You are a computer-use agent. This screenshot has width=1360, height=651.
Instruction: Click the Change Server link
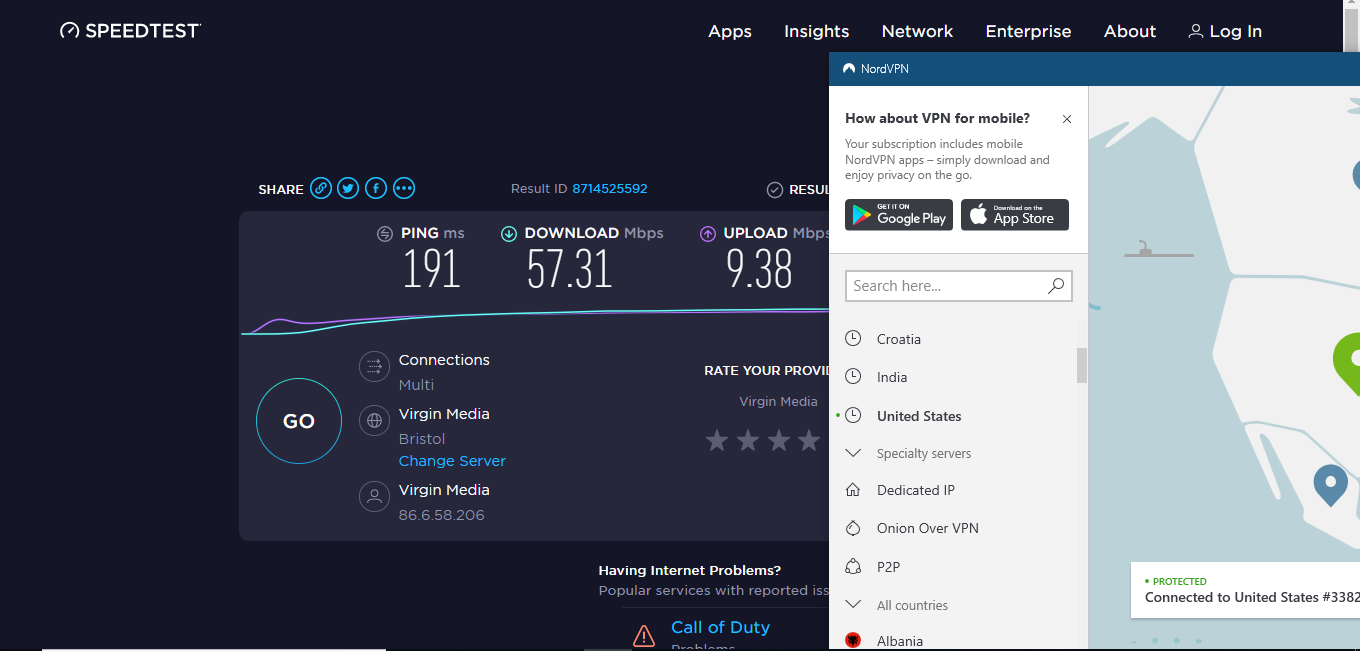point(452,461)
